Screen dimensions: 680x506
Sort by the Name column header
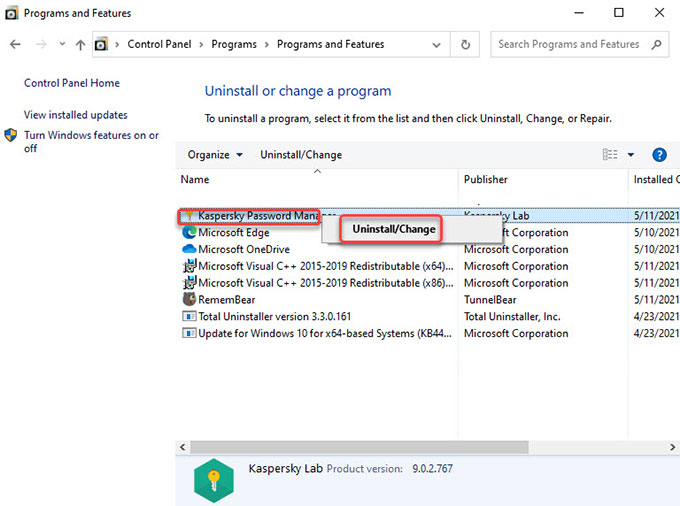click(195, 180)
